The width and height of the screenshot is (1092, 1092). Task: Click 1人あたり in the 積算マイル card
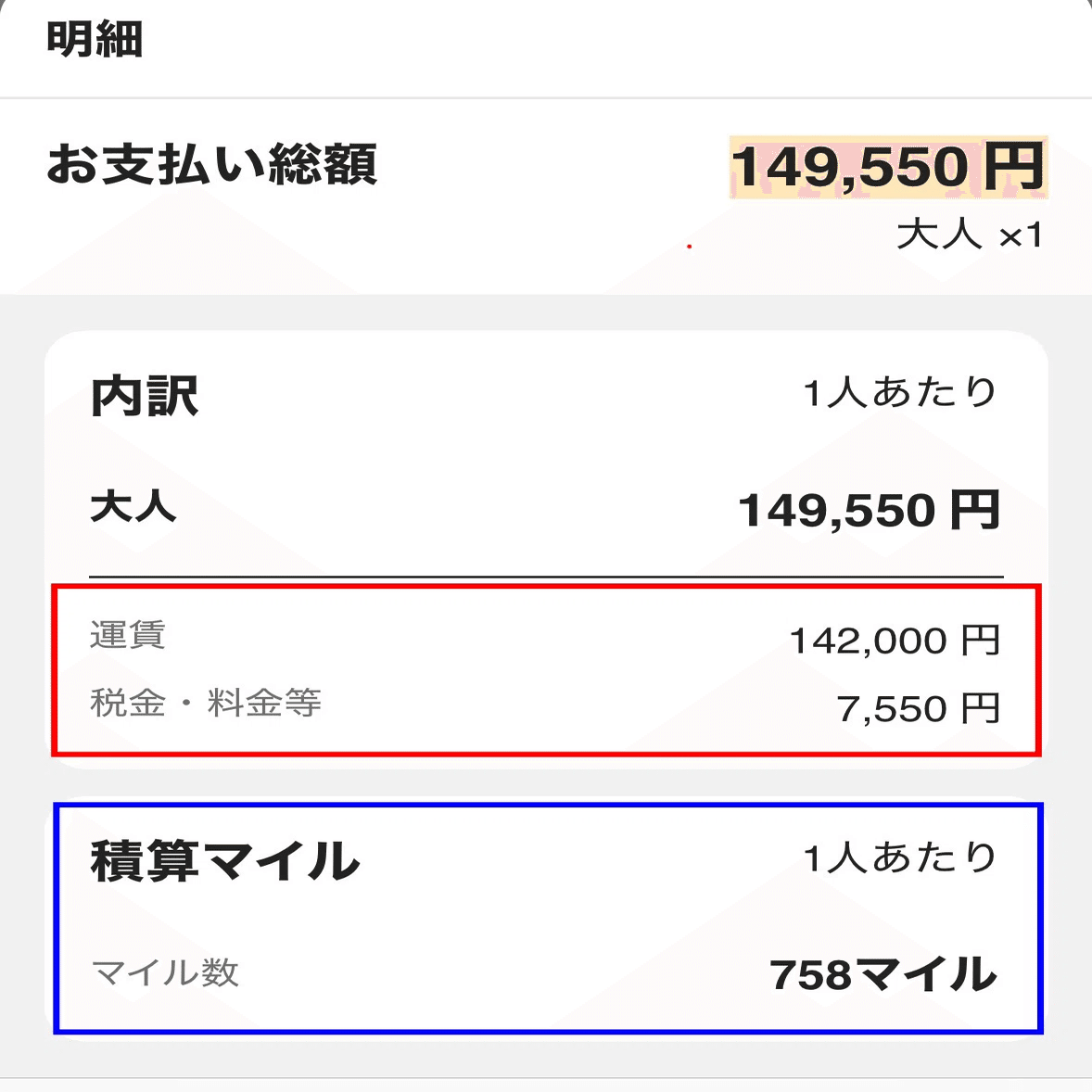(x=899, y=858)
